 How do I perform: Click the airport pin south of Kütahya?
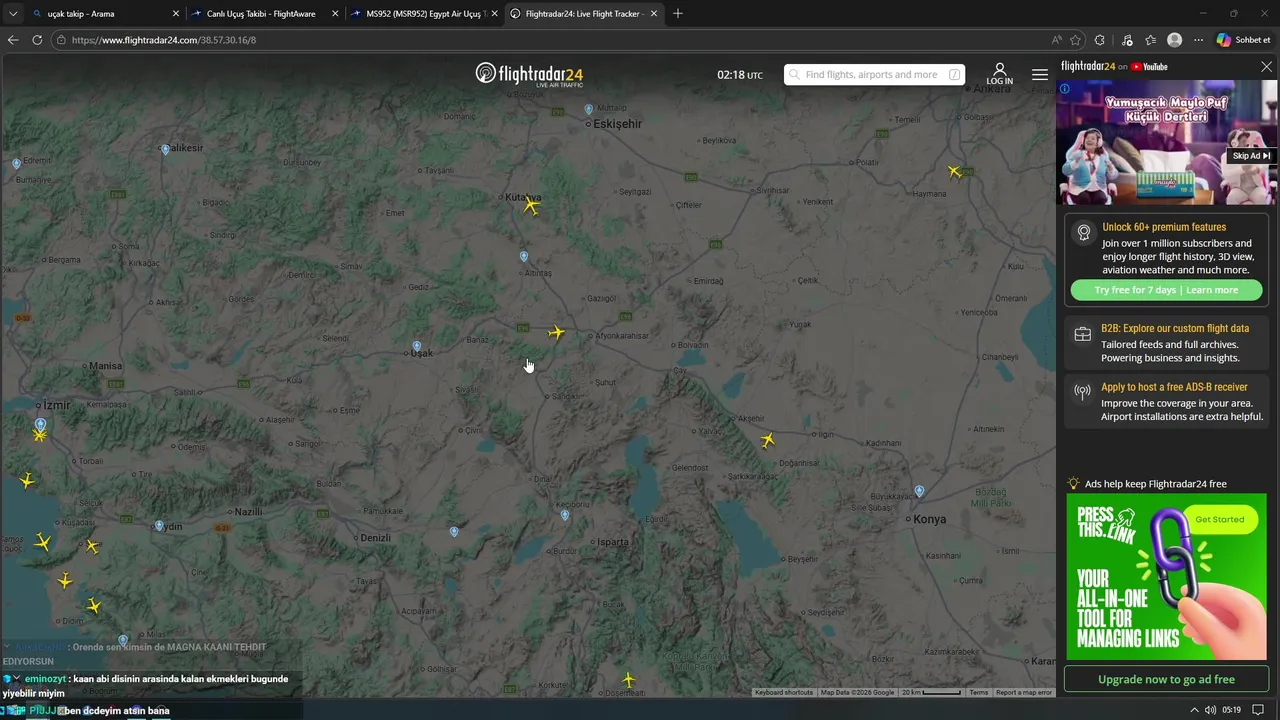[x=523, y=257]
